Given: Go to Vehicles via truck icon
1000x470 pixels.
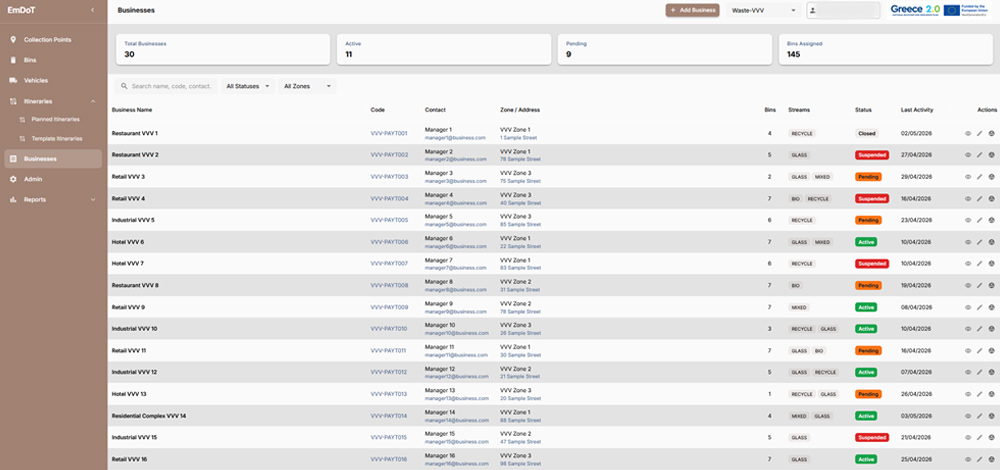Looking at the screenshot, I should pos(13,80).
